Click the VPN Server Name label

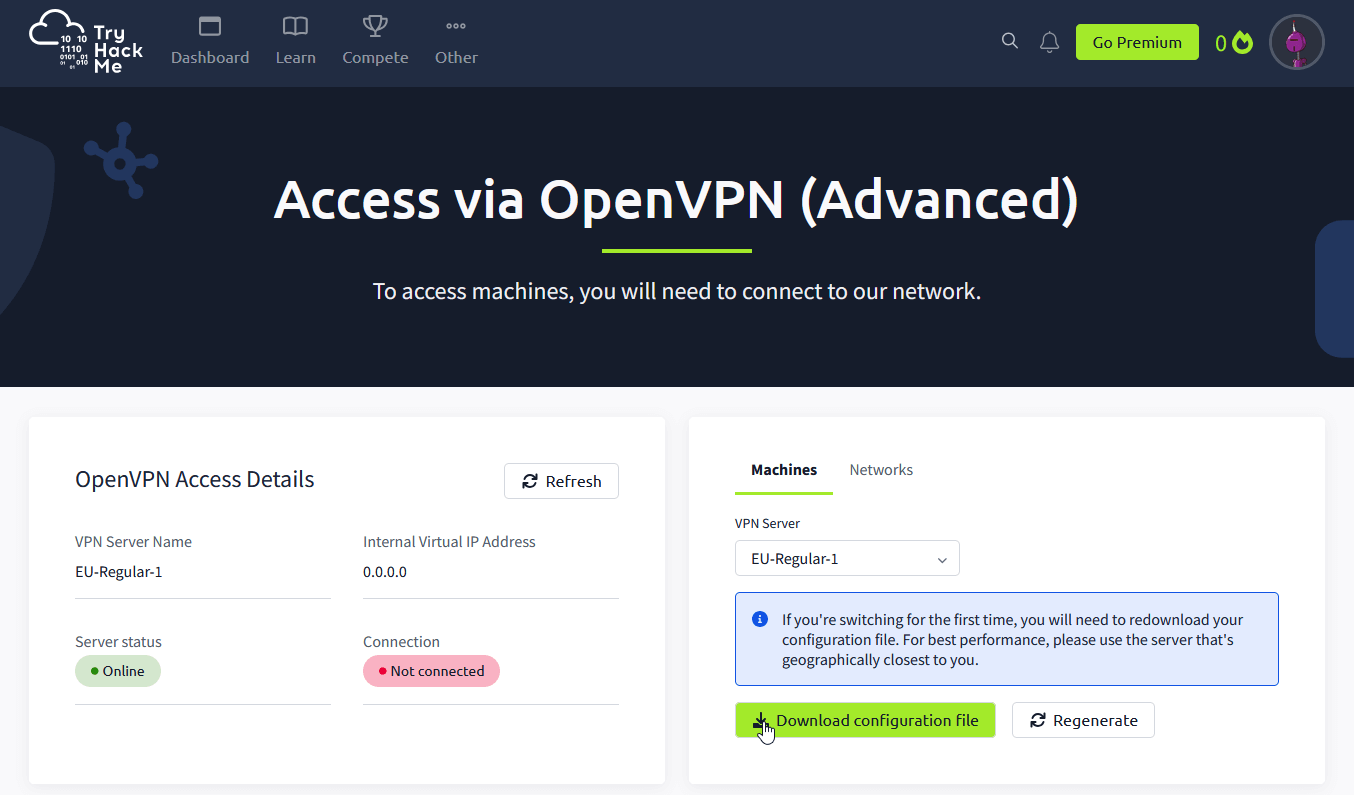coord(133,542)
